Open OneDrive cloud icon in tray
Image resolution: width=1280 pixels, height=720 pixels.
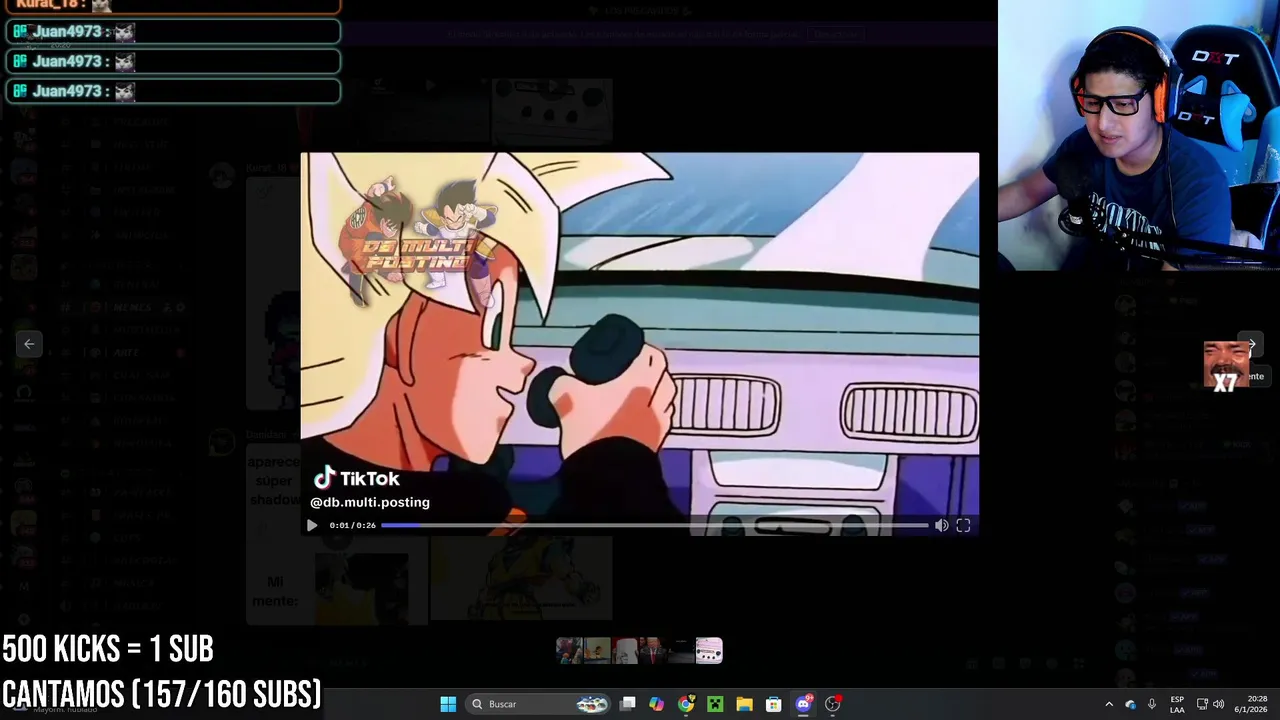[1130, 704]
